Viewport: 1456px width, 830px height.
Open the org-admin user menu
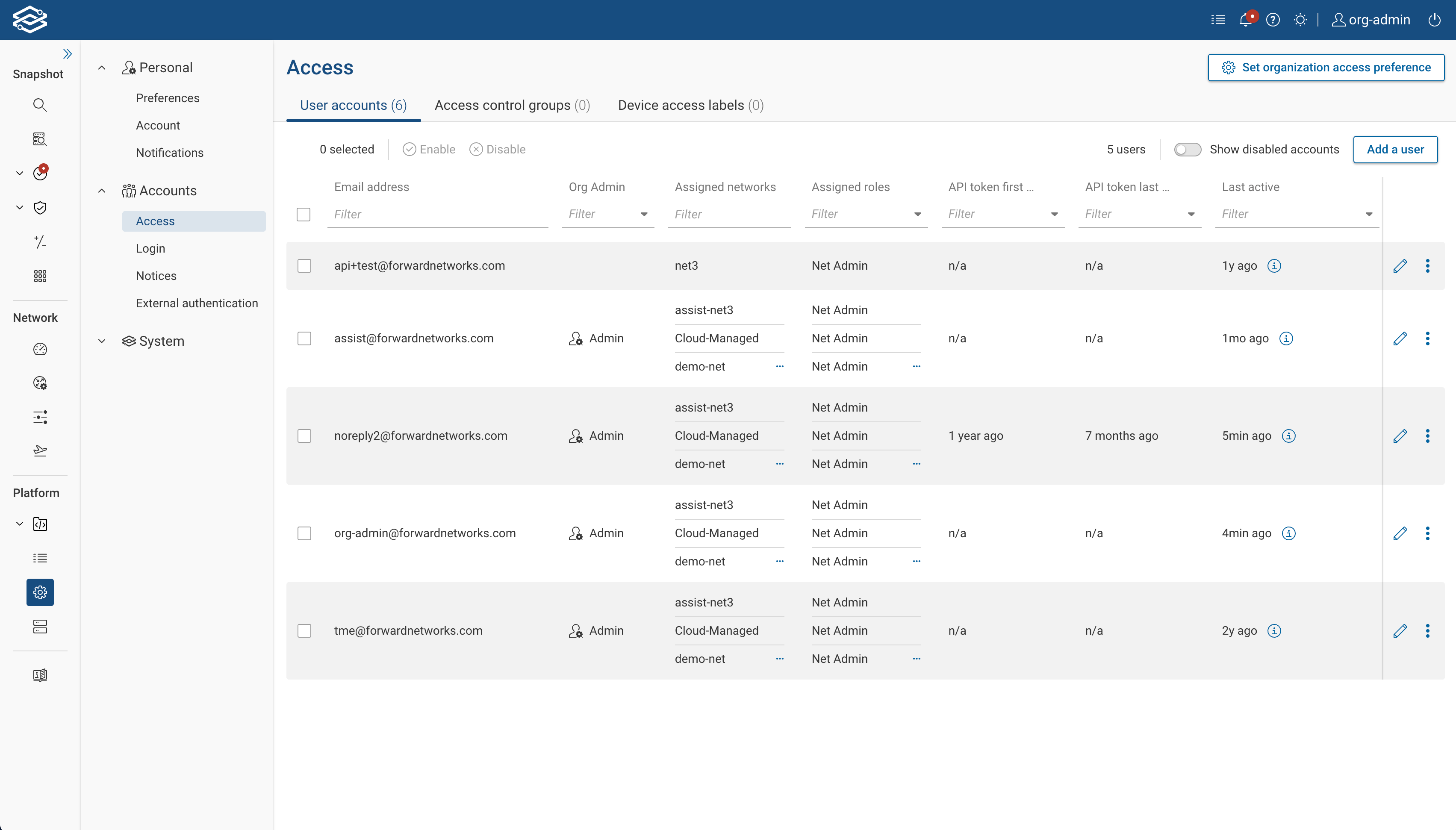click(x=1371, y=20)
